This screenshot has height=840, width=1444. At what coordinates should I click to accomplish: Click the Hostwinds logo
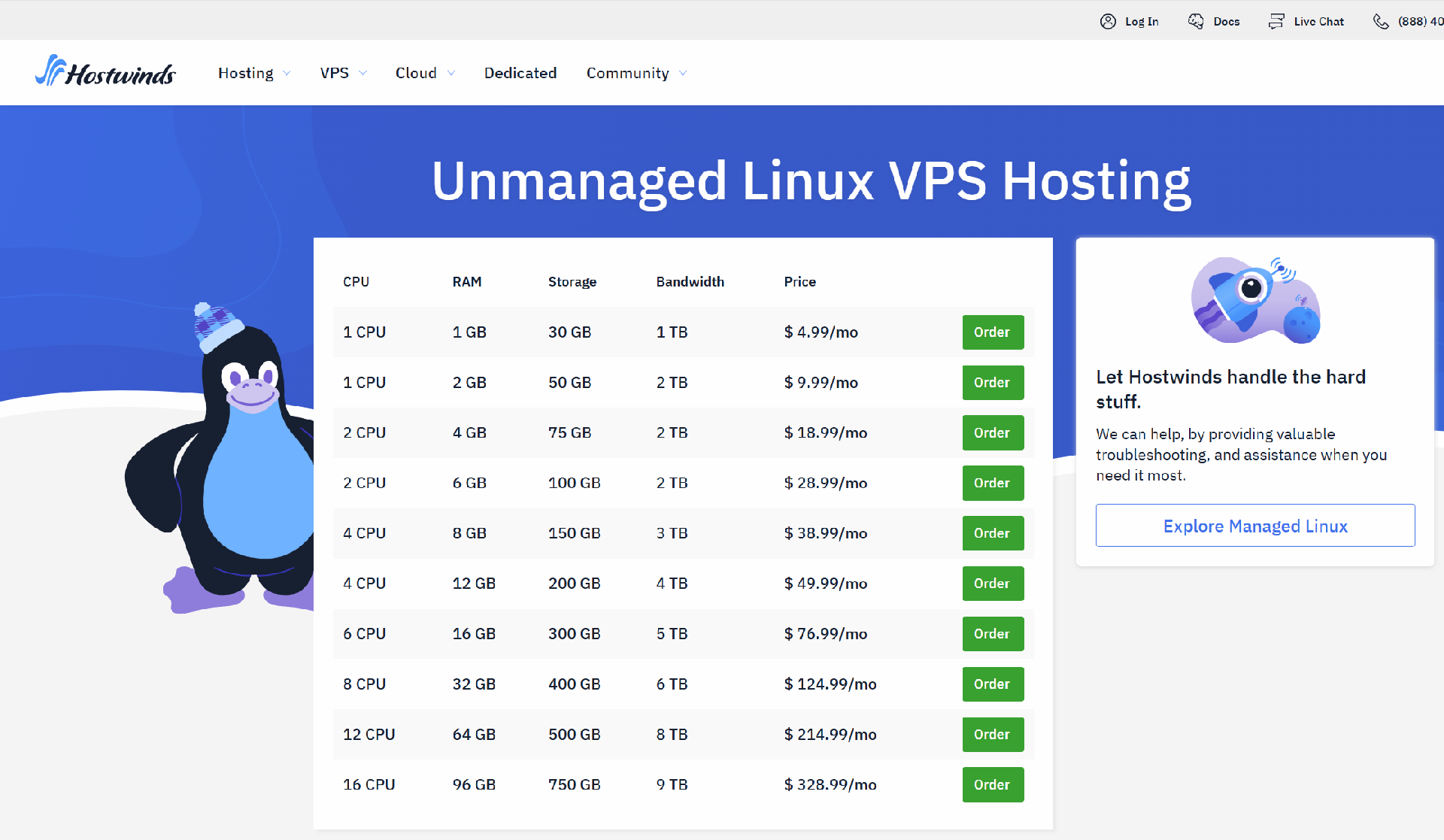coord(105,72)
